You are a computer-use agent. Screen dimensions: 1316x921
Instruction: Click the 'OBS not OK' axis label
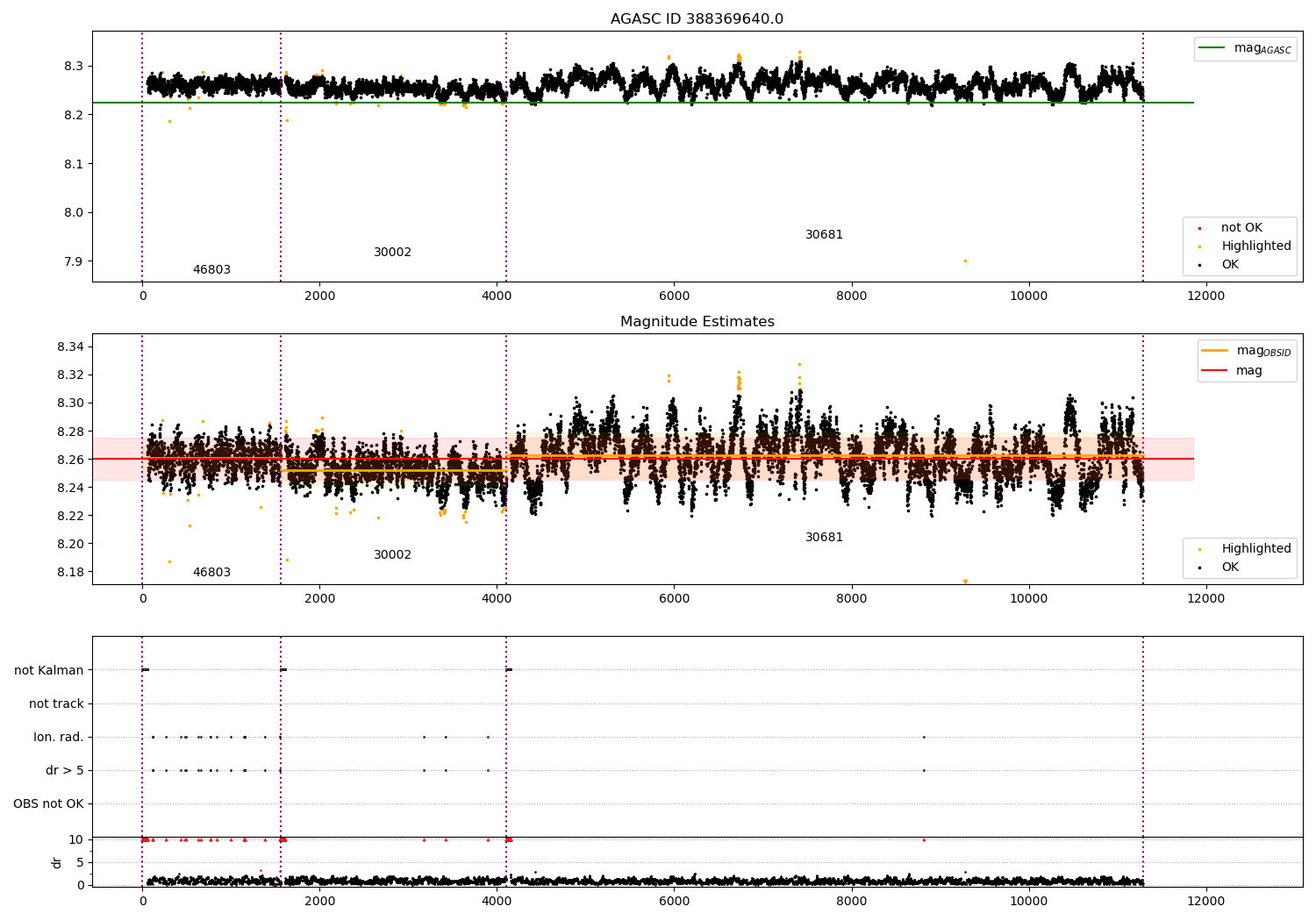click(48, 804)
